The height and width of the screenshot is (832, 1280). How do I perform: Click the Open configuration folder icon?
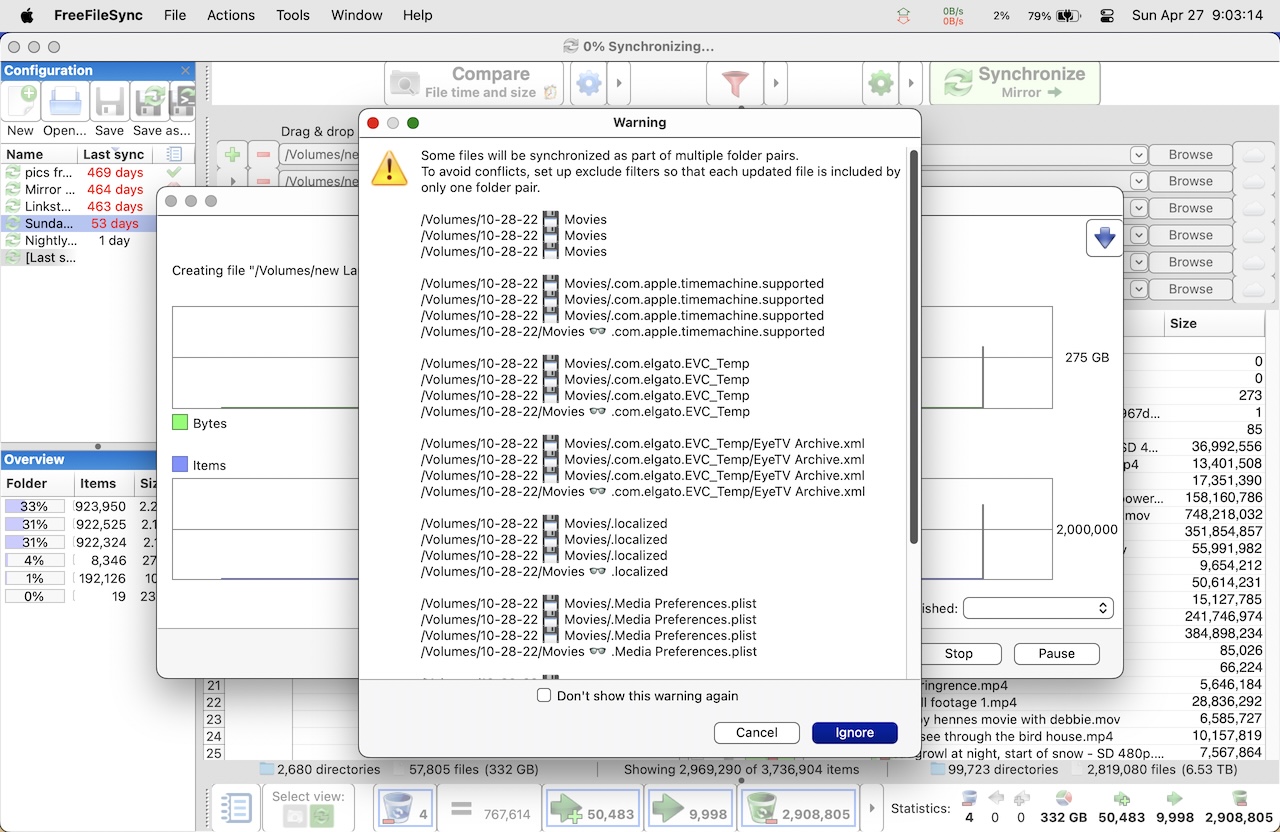tap(65, 102)
